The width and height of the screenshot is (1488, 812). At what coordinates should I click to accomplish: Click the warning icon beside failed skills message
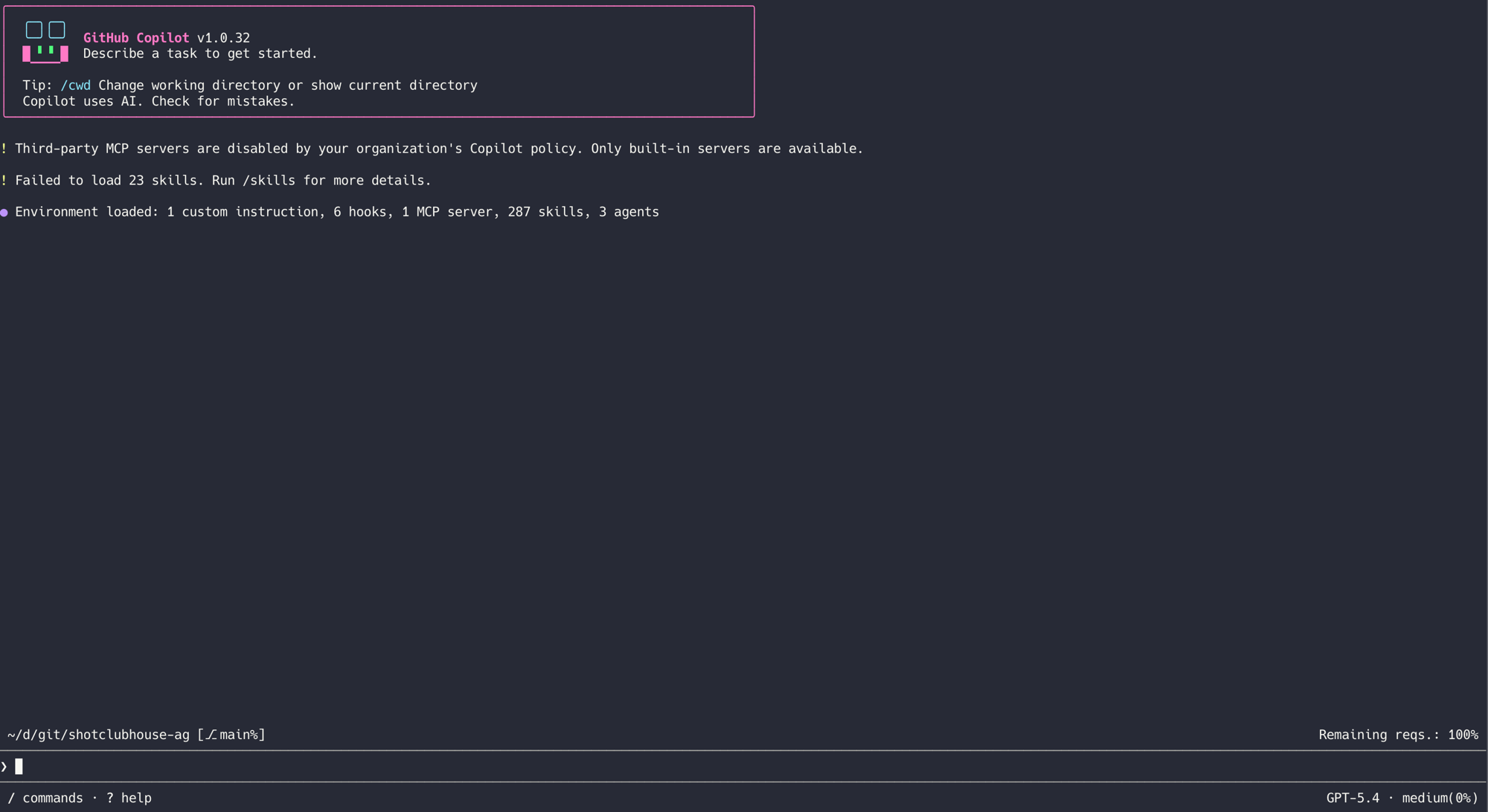[4, 180]
